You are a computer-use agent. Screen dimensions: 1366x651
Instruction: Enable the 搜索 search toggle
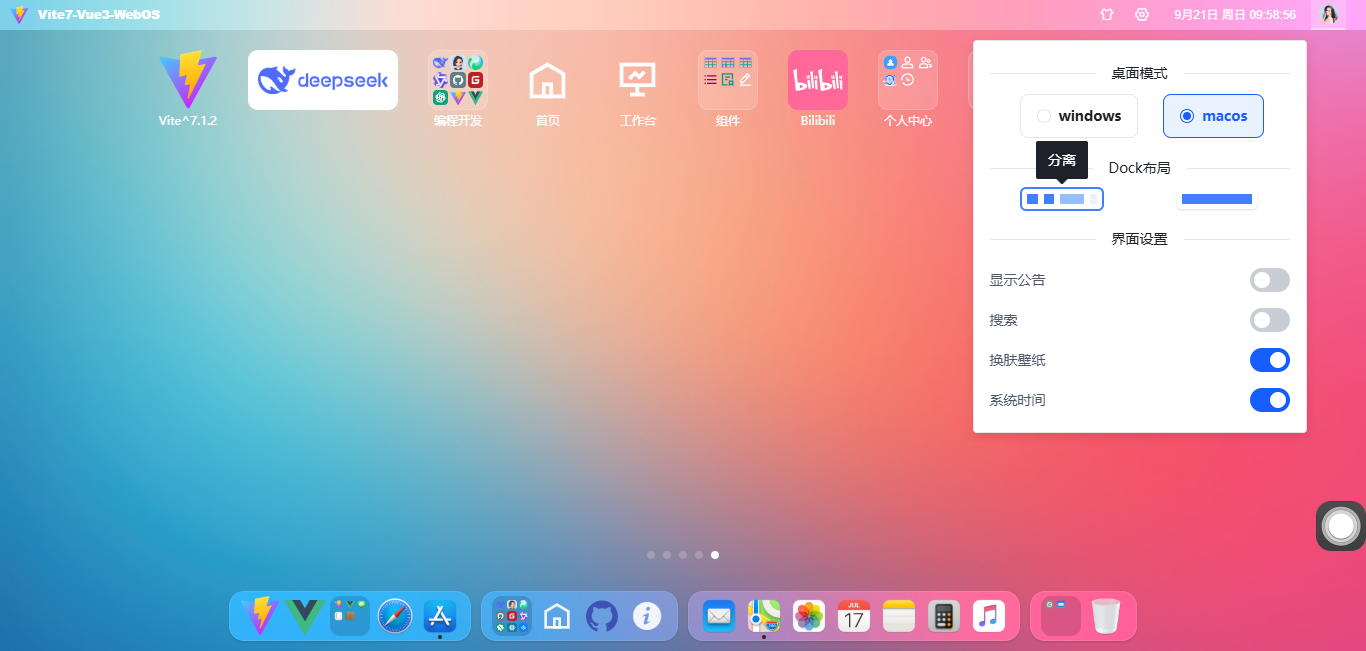pyautogui.click(x=1269, y=320)
